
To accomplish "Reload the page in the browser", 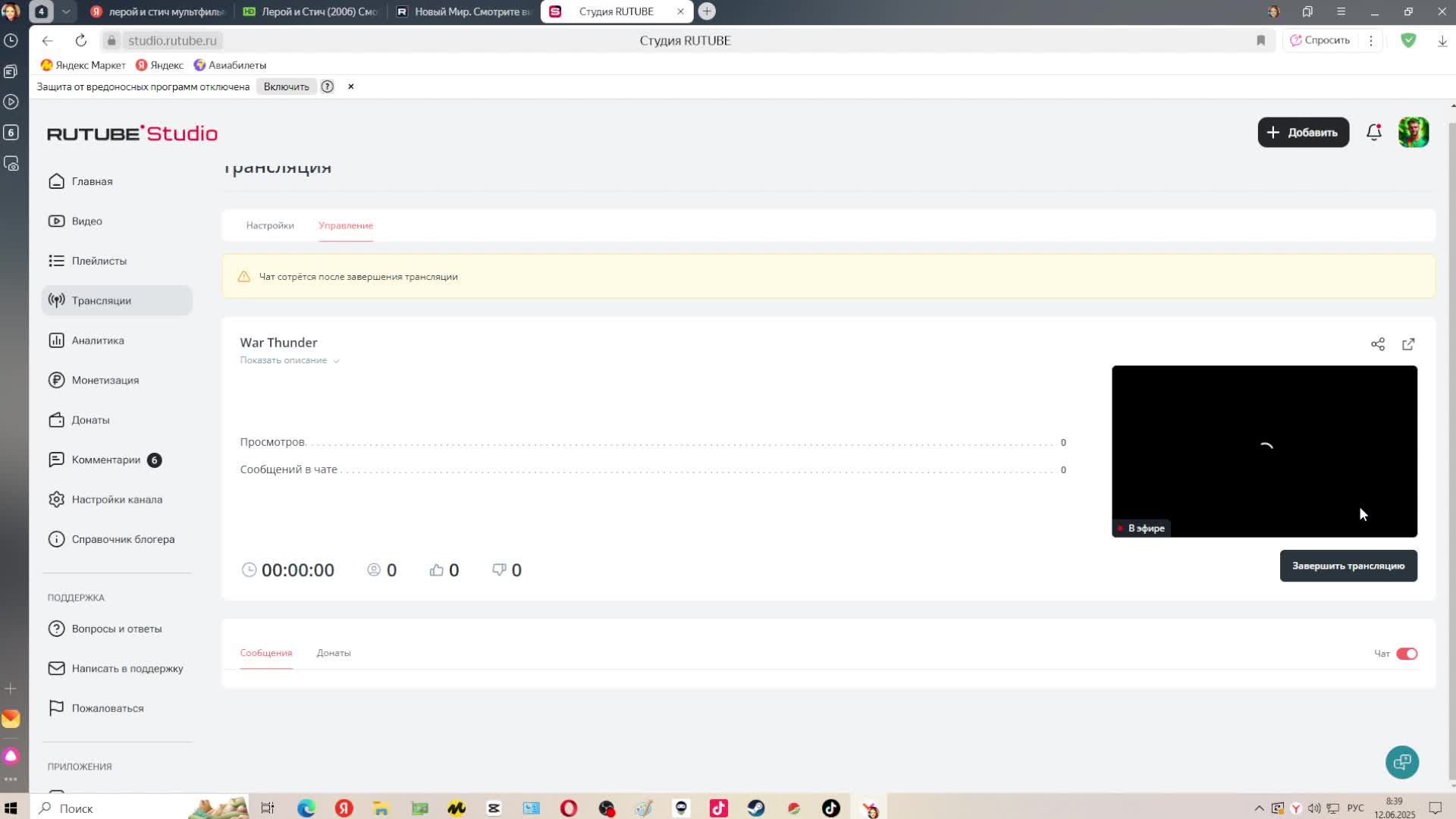I will pos(81,41).
